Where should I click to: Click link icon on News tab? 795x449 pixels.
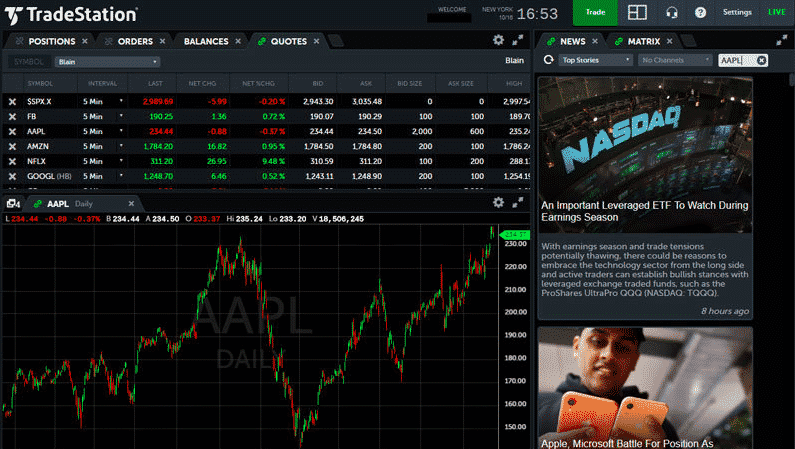click(551, 42)
